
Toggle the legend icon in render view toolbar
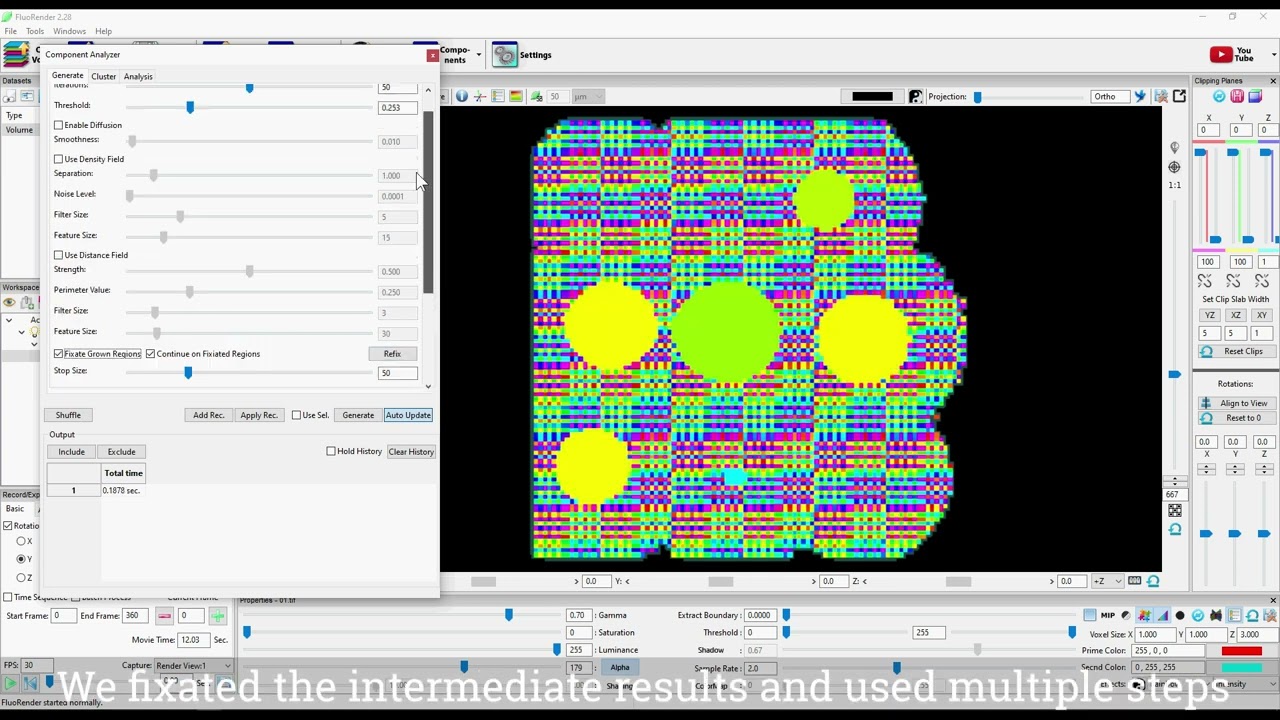(497, 96)
